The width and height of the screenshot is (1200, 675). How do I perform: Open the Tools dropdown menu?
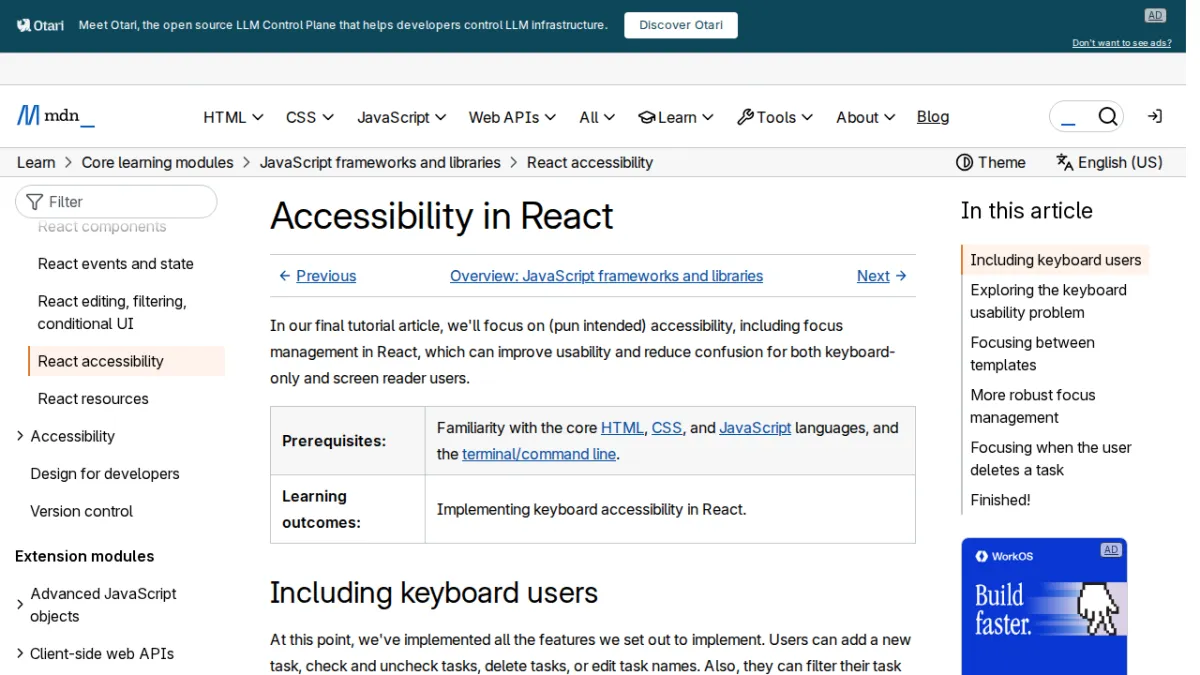click(775, 117)
